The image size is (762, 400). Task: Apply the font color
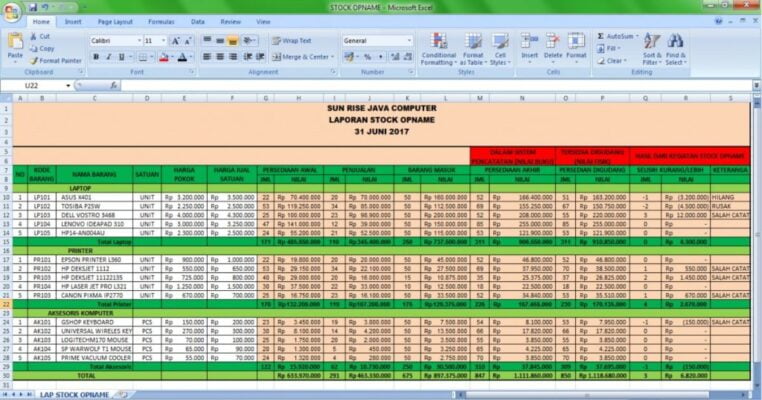(182, 57)
